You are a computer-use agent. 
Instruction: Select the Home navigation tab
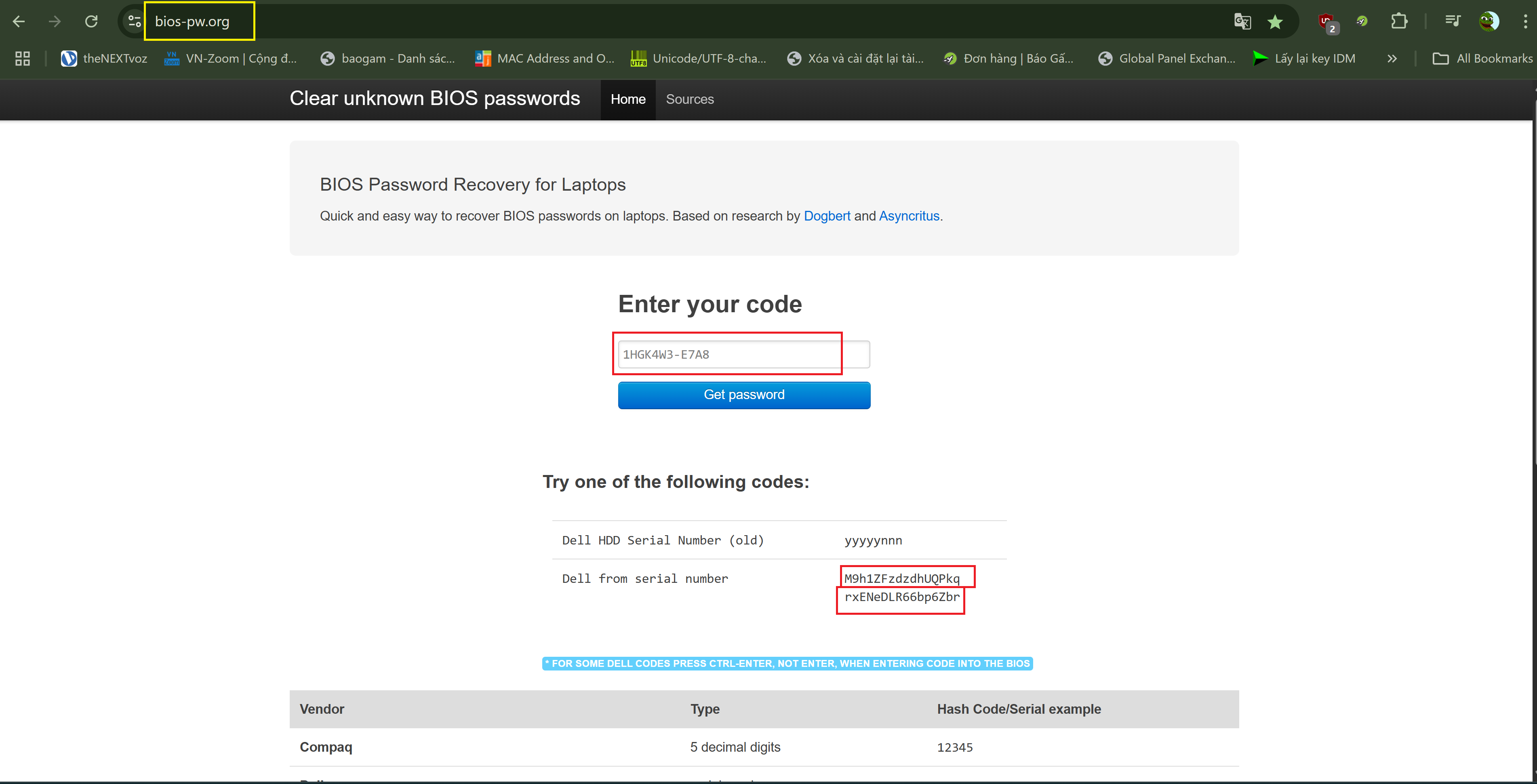(627, 99)
